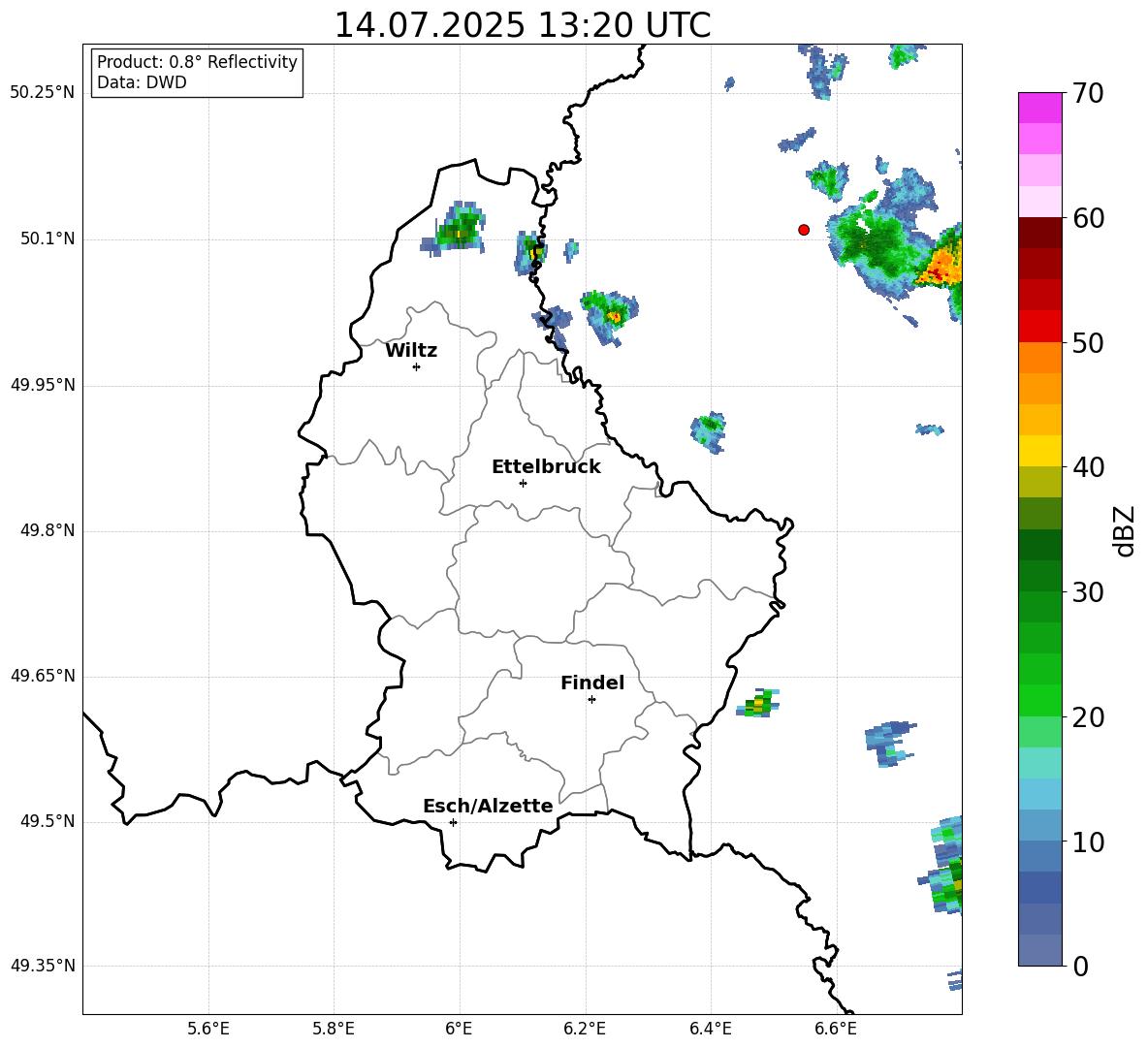Click the 50.1°N latitude label

click(x=48, y=238)
